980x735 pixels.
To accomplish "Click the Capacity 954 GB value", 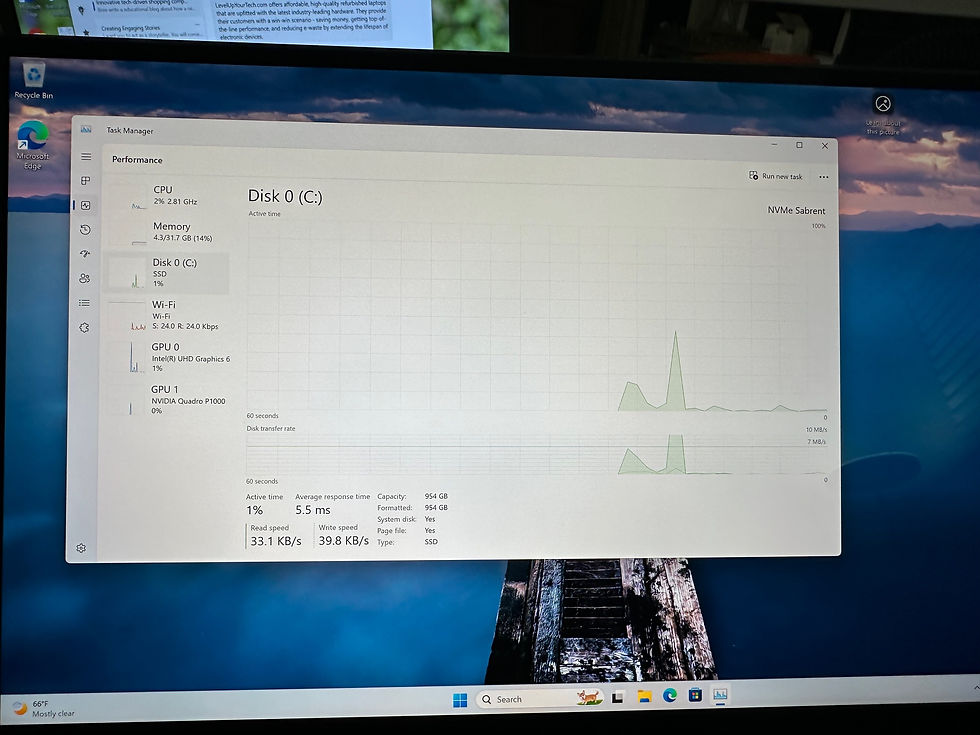I will (436, 496).
